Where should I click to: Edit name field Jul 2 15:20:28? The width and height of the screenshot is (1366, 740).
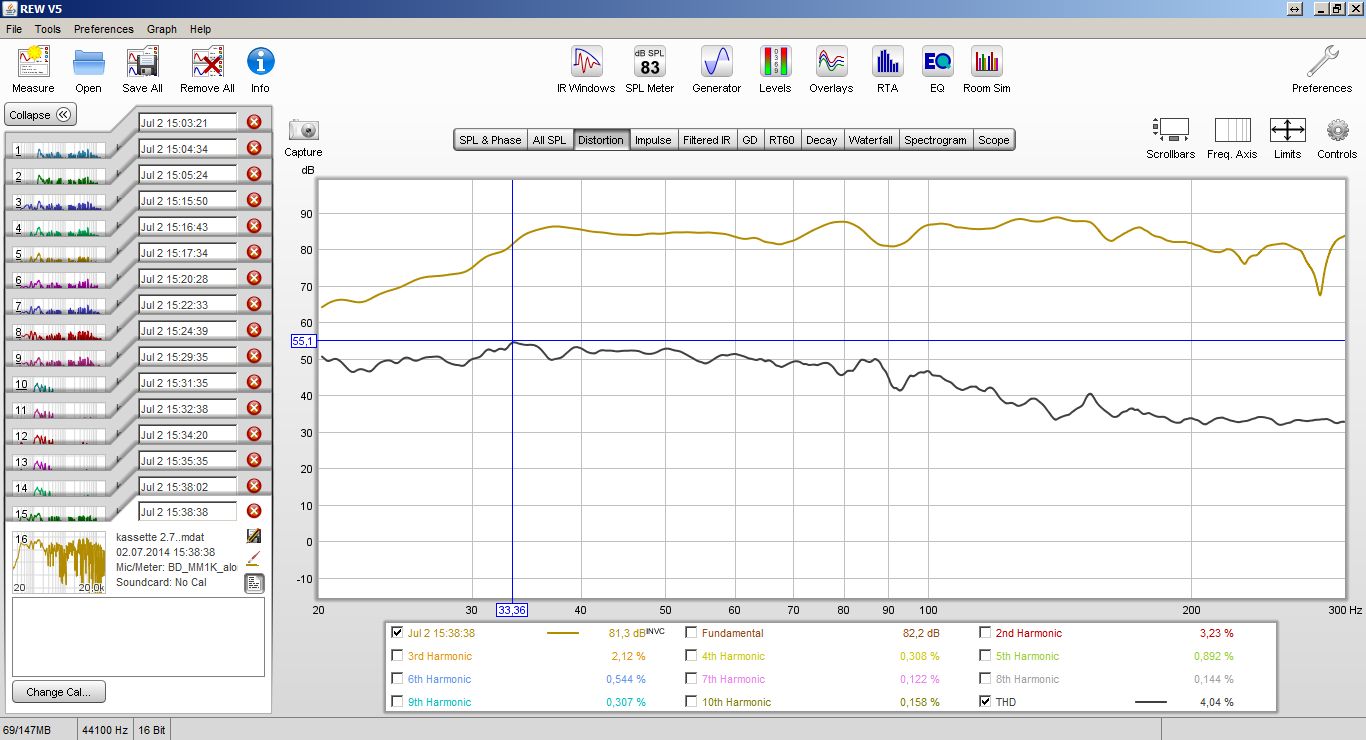(x=187, y=279)
